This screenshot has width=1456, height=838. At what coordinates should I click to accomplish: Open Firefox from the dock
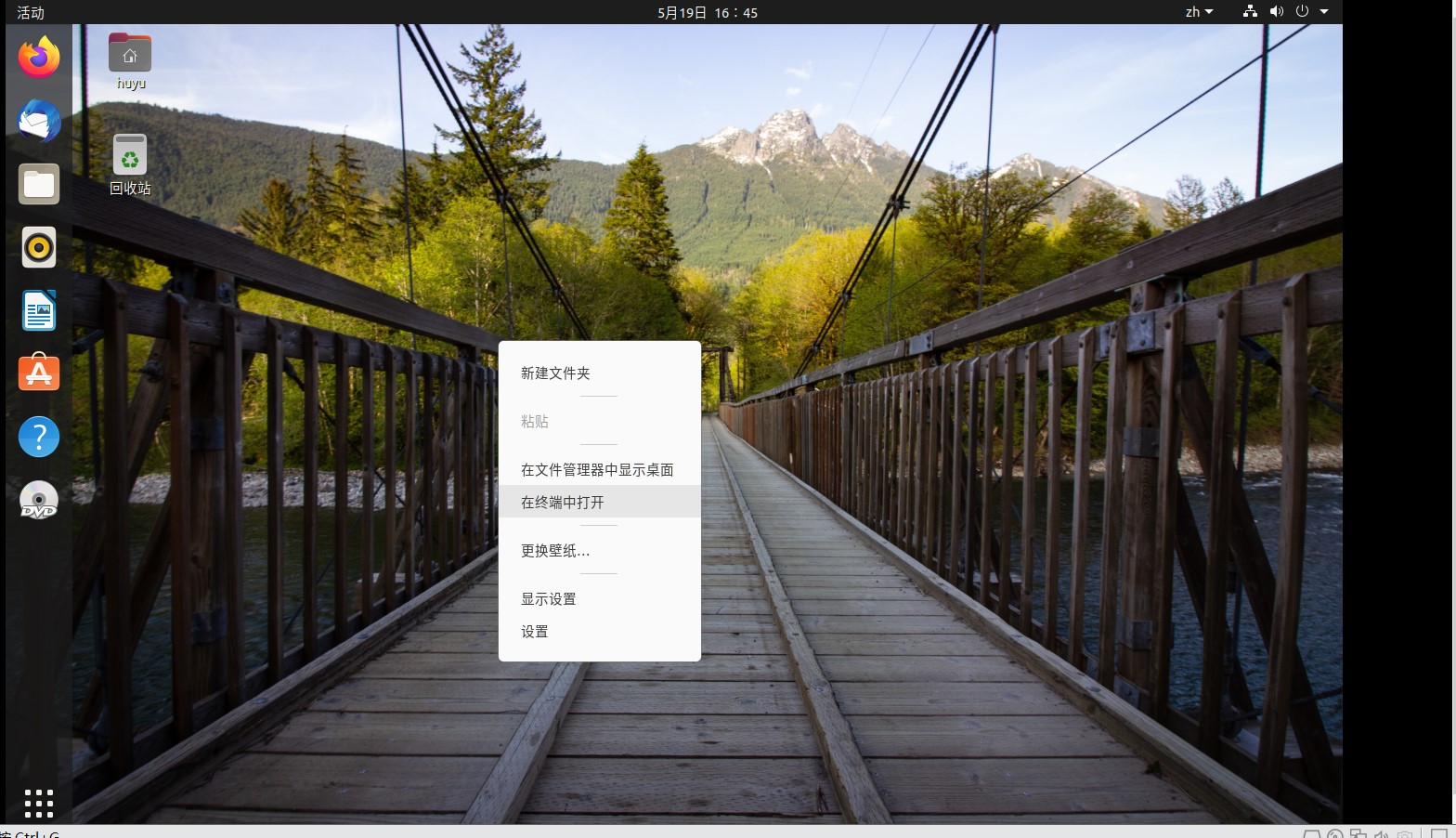(39, 58)
